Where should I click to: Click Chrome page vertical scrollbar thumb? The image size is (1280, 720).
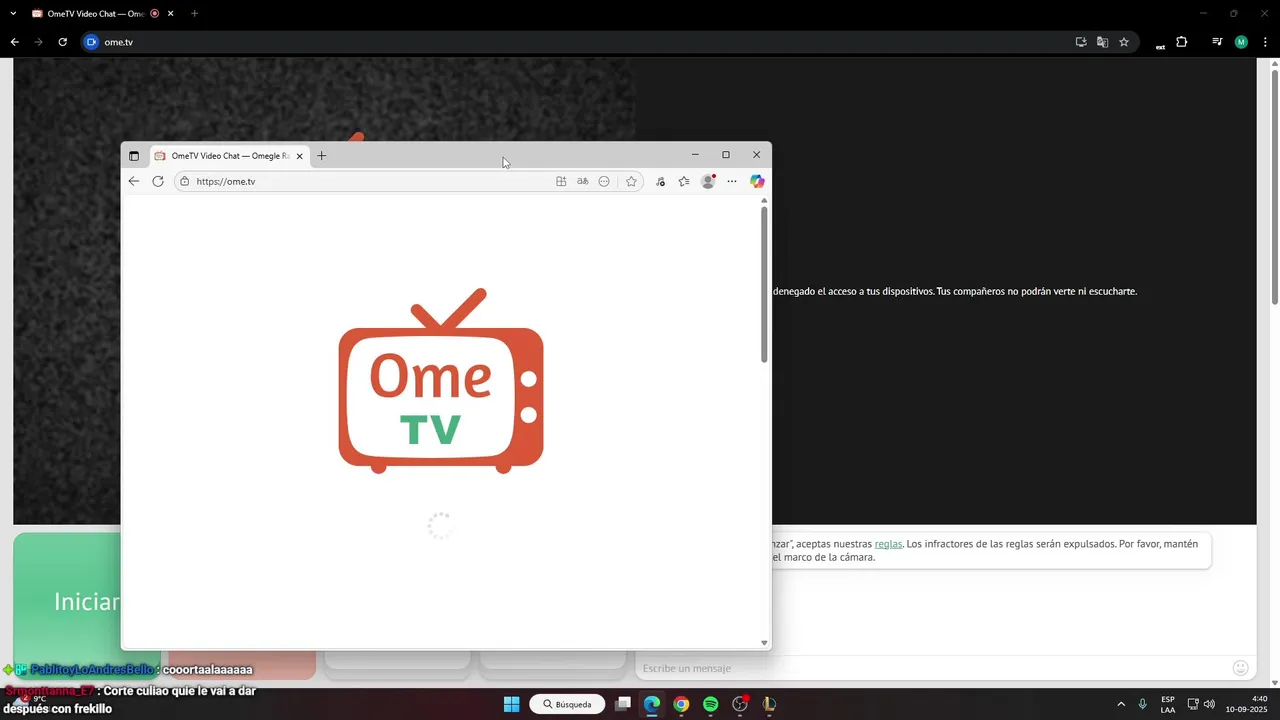(x=1274, y=187)
